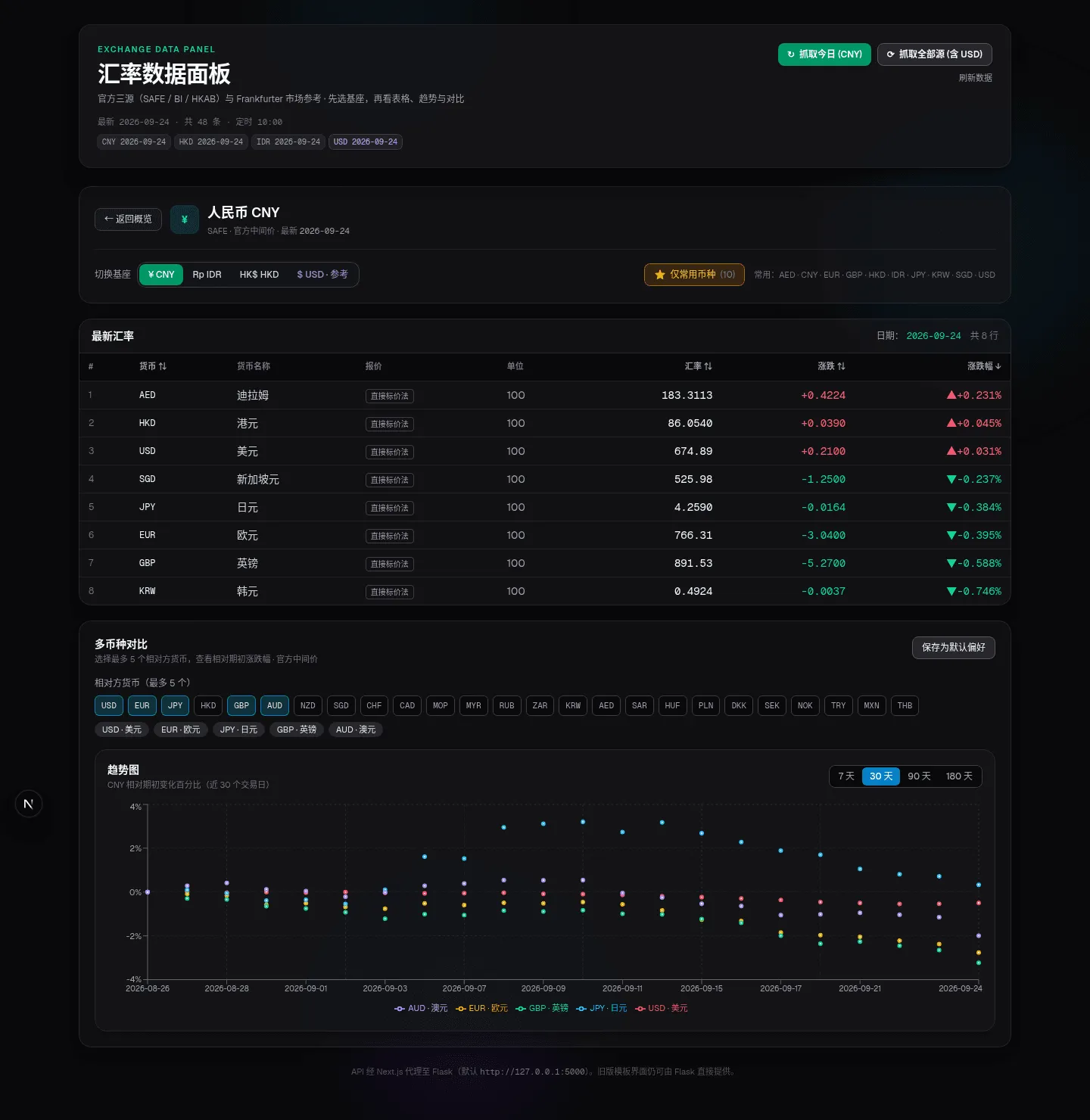Switch base to $ USD · 参考

pyautogui.click(x=322, y=275)
